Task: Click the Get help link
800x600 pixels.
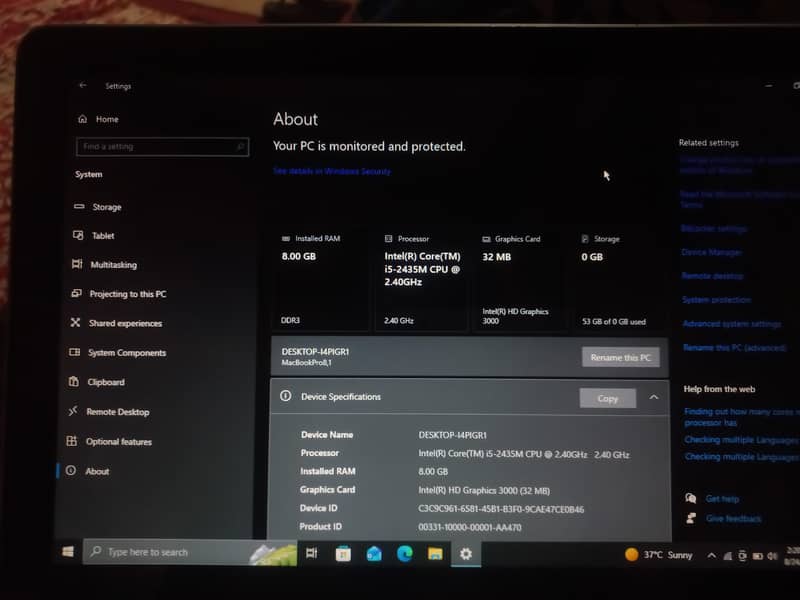Action: pos(722,499)
